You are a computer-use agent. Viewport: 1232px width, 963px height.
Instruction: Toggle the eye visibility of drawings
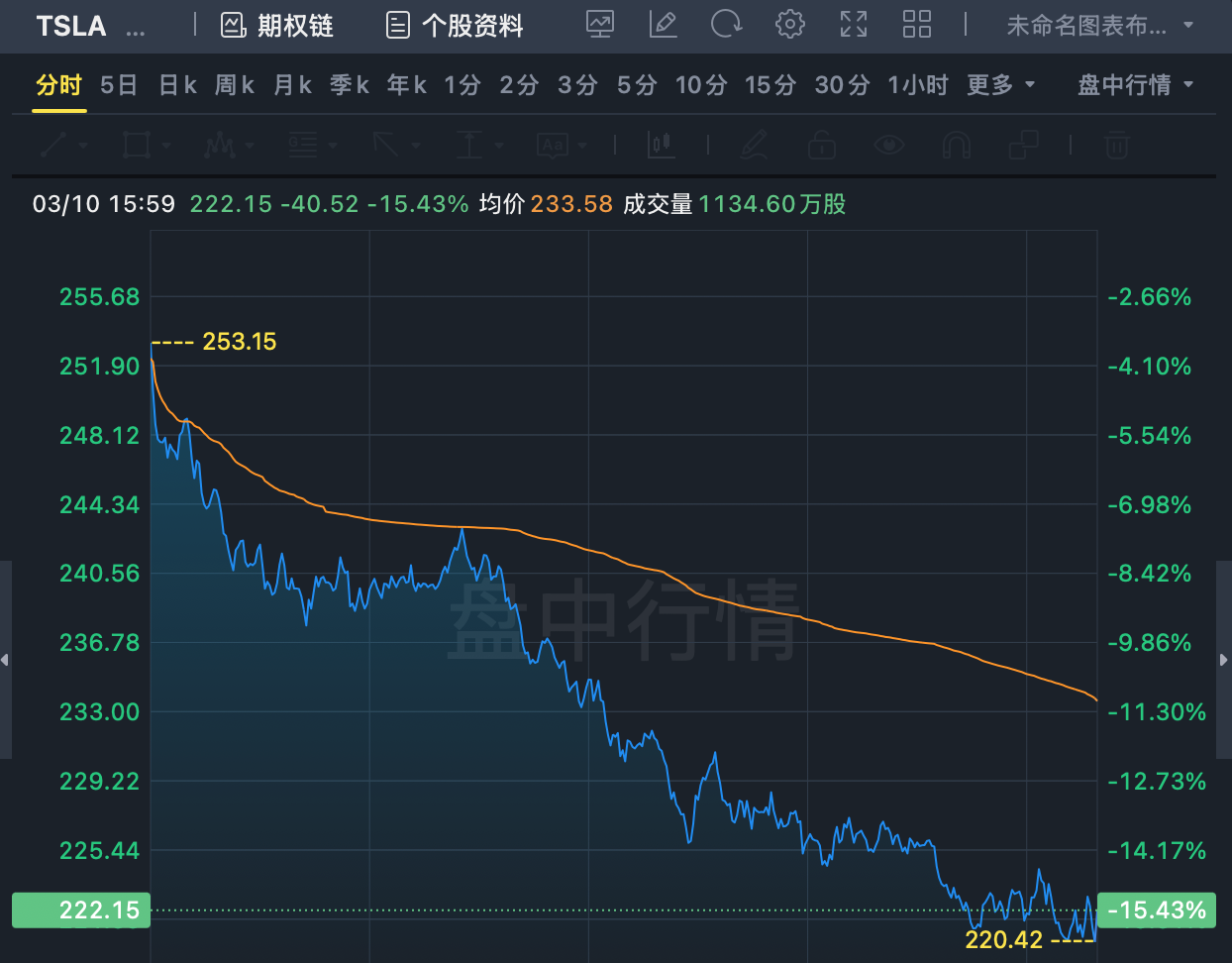pyautogui.click(x=889, y=146)
